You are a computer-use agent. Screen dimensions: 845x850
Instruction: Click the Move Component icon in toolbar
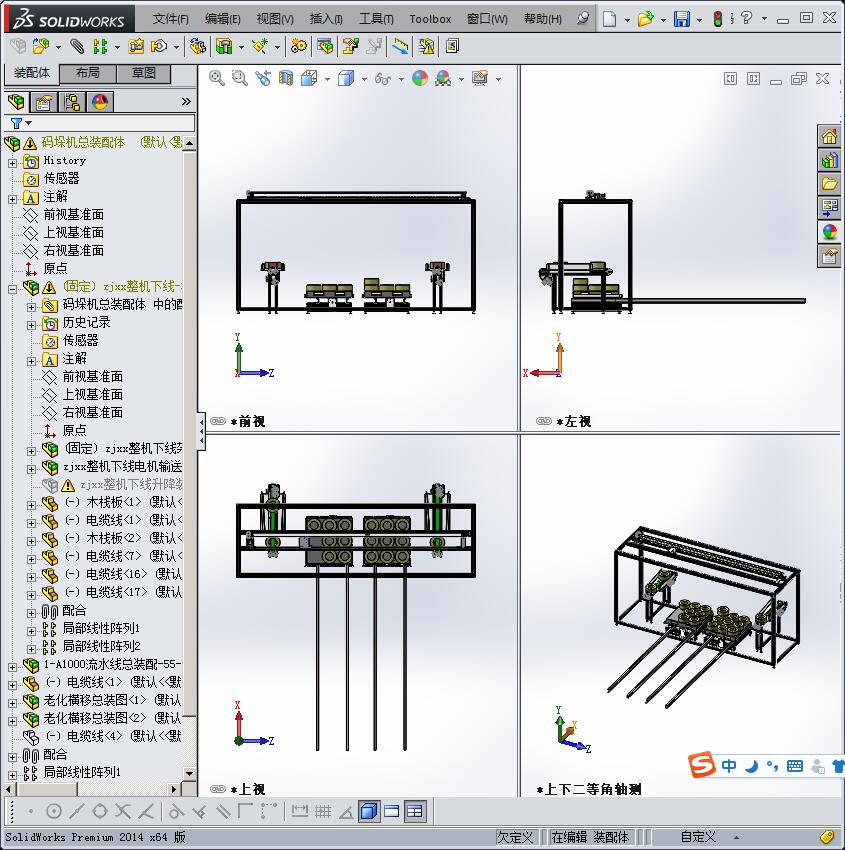pos(159,47)
